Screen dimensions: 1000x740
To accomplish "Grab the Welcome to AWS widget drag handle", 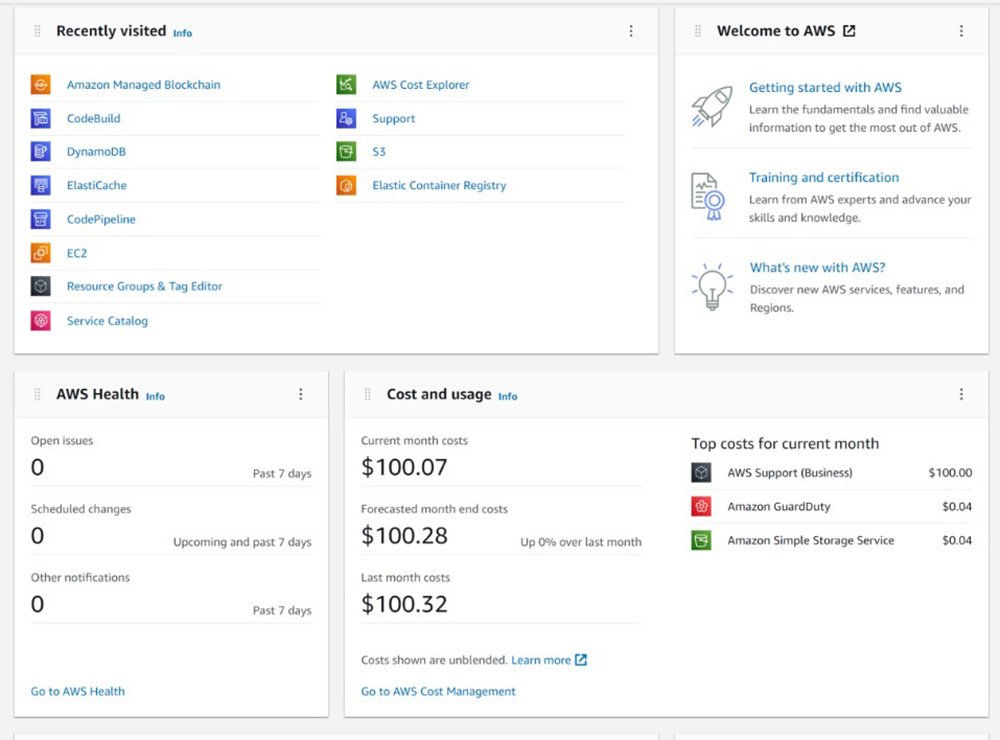I will click(698, 31).
